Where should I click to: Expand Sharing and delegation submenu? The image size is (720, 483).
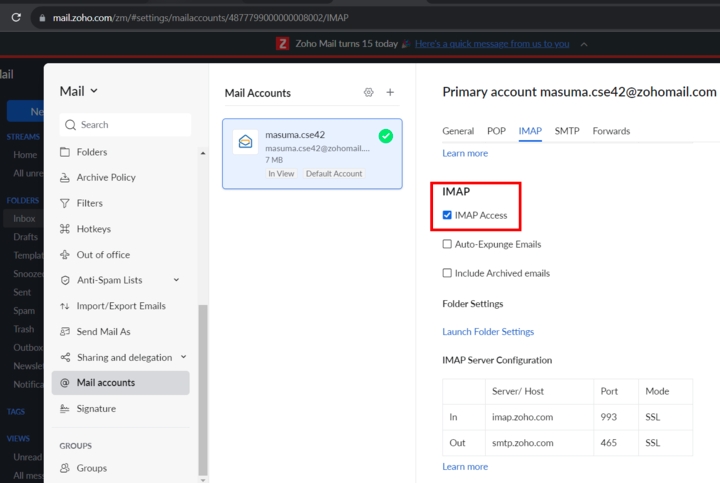183,357
